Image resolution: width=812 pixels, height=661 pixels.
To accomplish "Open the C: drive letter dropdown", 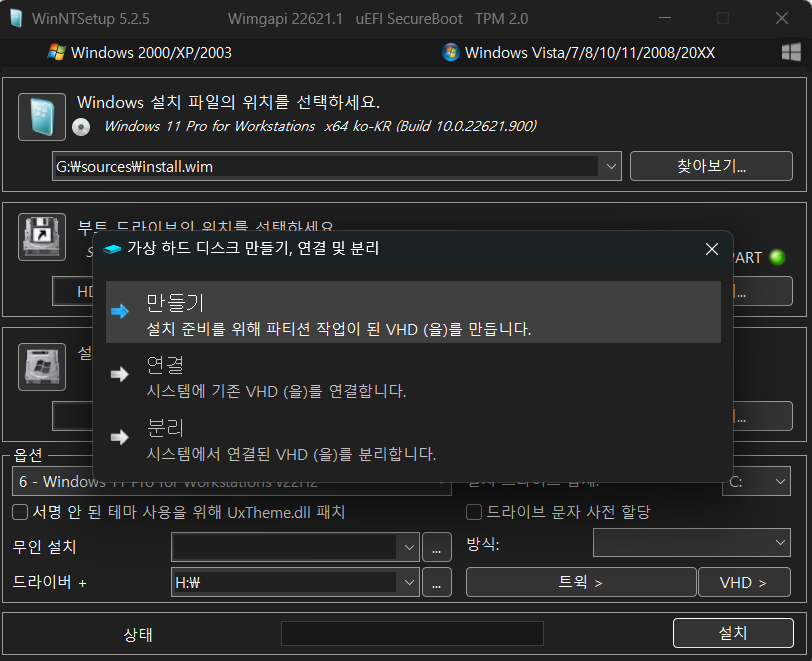I will [756, 481].
